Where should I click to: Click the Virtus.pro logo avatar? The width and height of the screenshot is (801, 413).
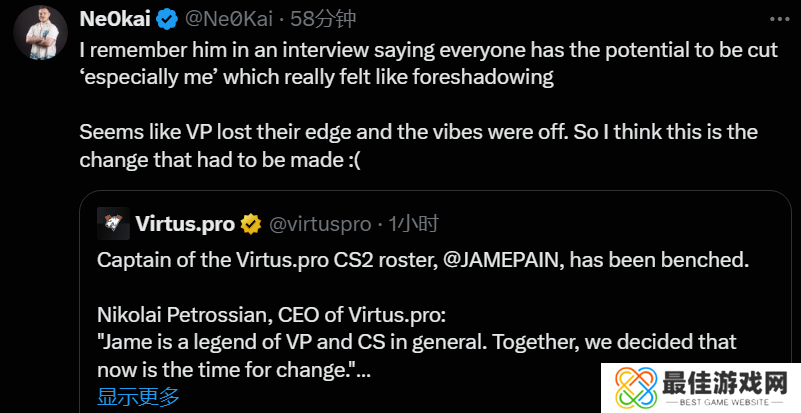click(x=115, y=224)
